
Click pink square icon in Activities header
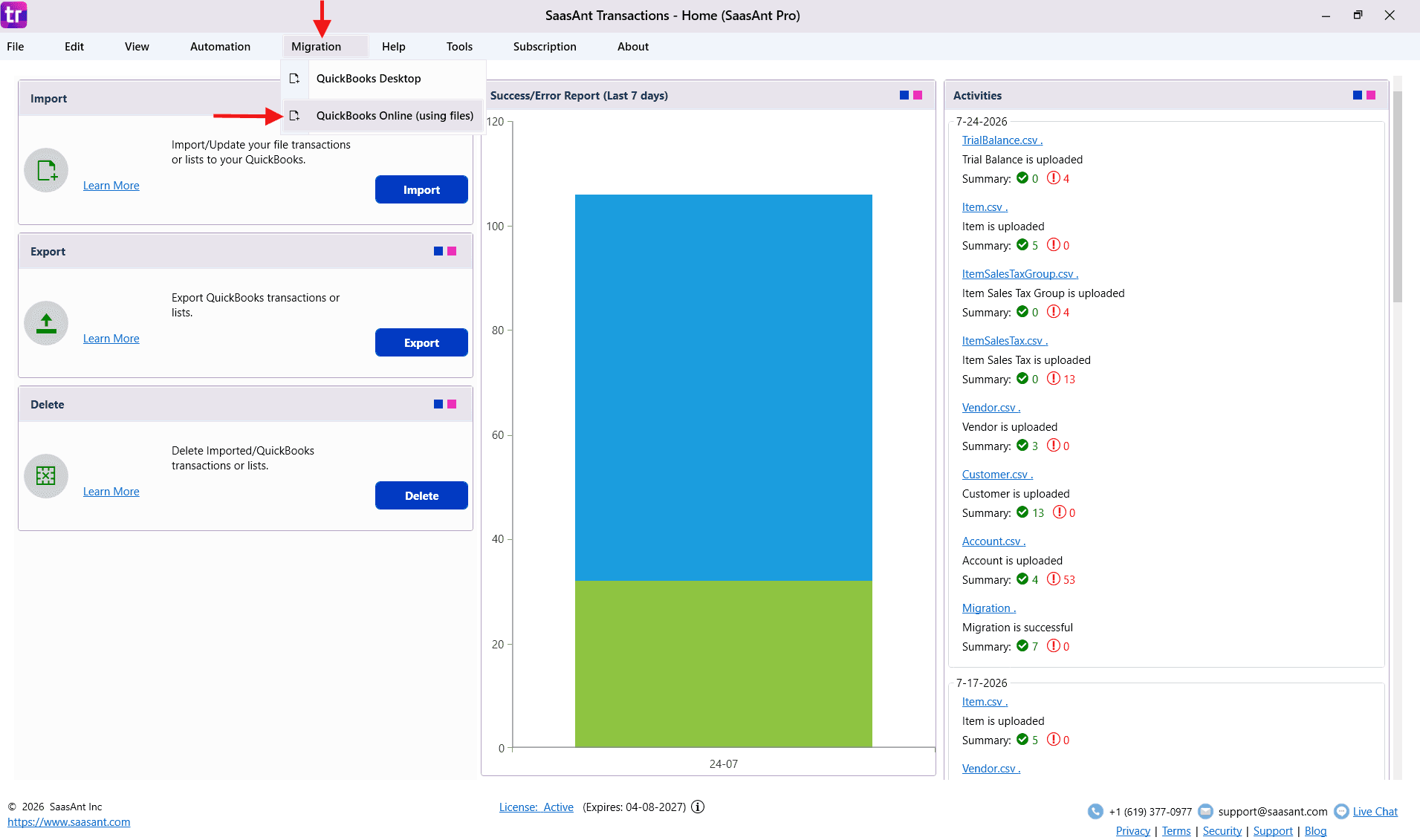click(1371, 95)
